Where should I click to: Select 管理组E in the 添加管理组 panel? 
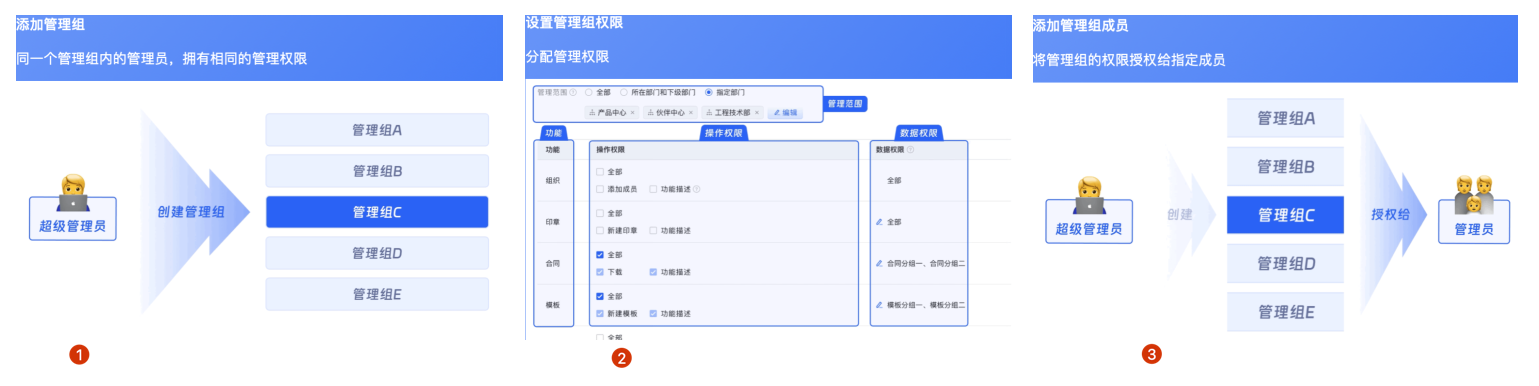[x=377, y=294]
